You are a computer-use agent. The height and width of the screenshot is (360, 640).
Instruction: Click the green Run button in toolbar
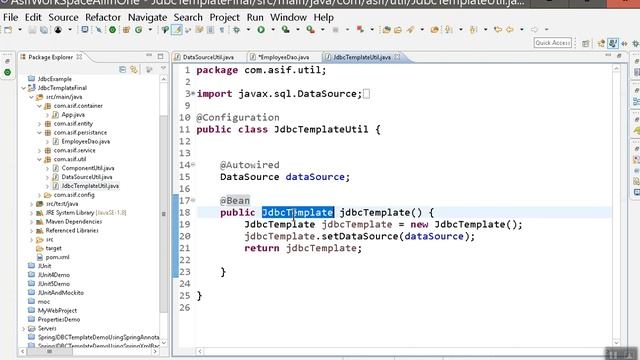tap(261, 30)
